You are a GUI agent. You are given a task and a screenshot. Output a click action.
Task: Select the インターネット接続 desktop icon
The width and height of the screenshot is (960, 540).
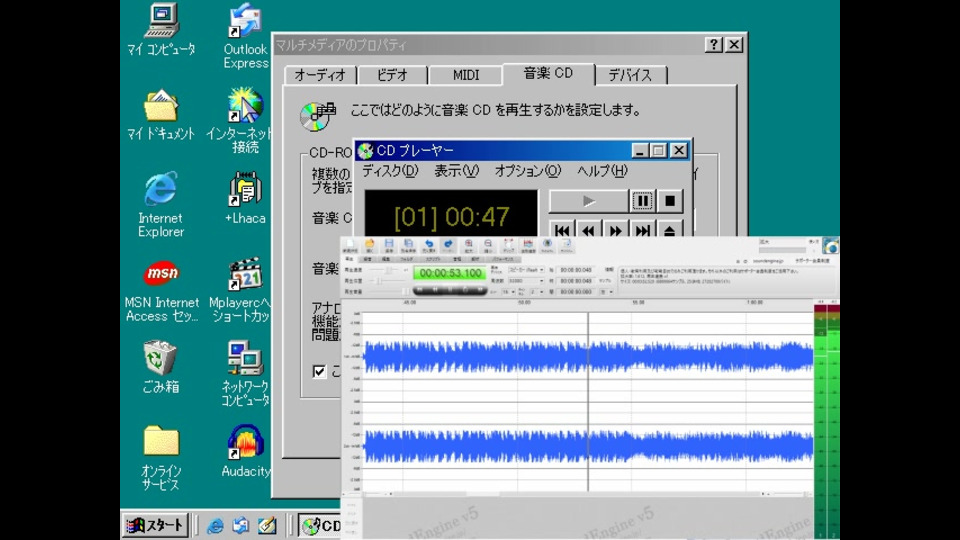tap(240, 119)
